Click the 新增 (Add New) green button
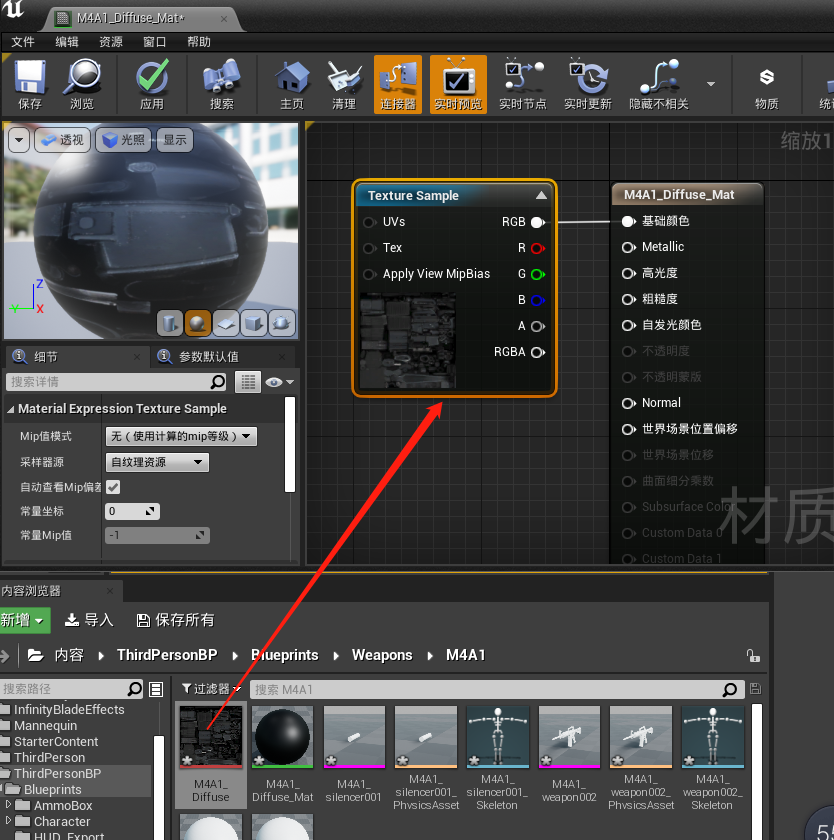 click(x=24, y=620)
